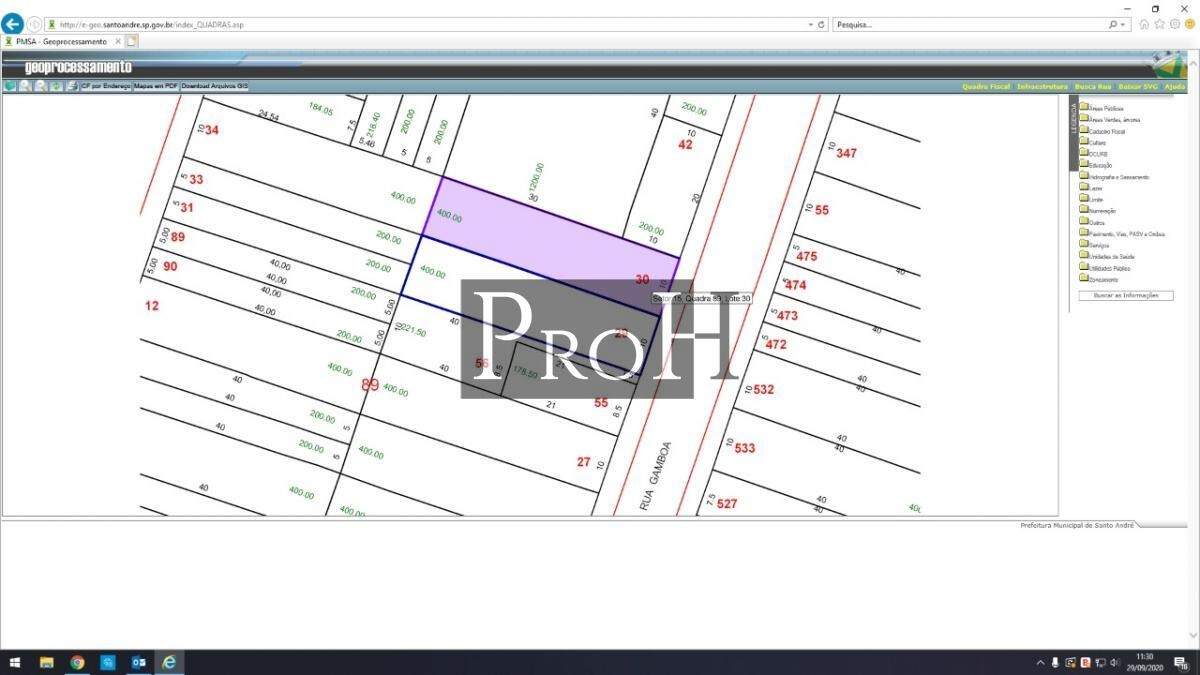Expand the Unidades de Saúde folder
Screen dimensions: 1200x675
pos(1084,256)
